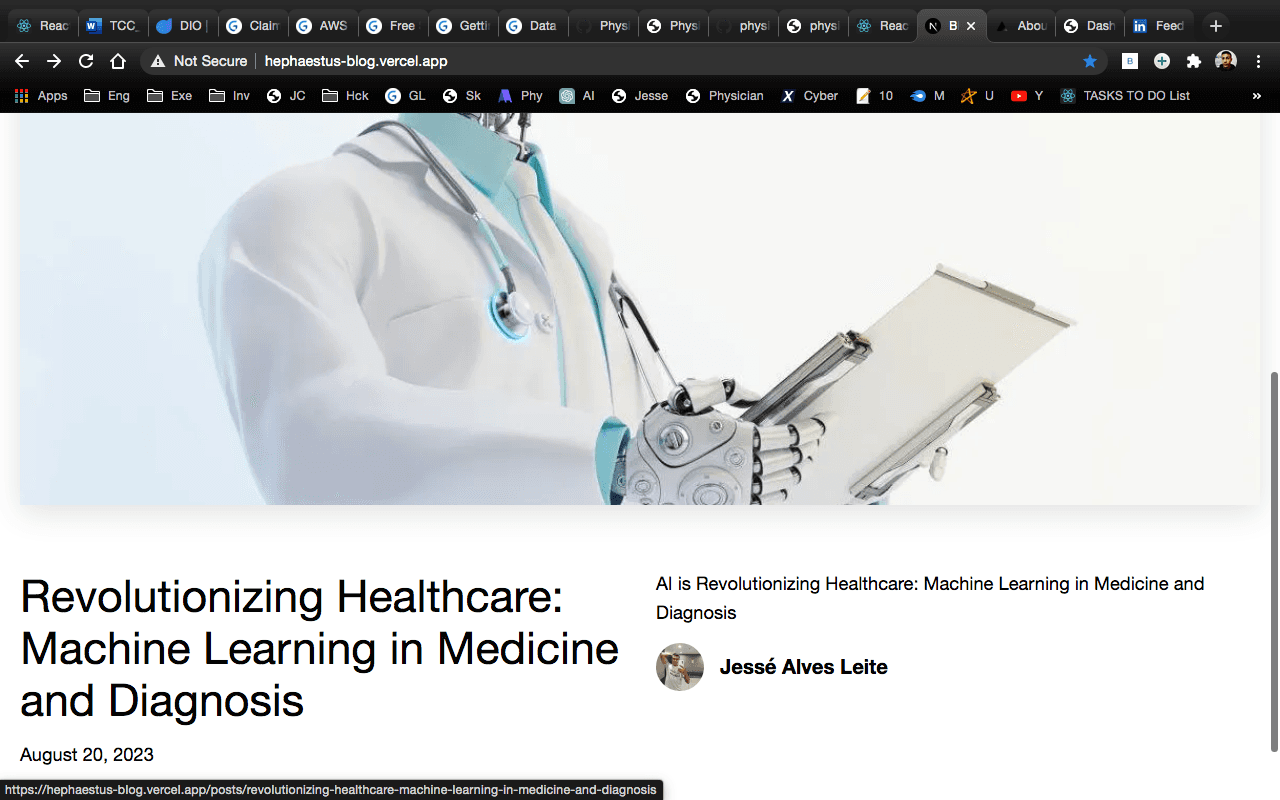This screenshot has width=1280, height=800.
Task: Switch to the TCC Word document tab
Action: coord(111,26)
